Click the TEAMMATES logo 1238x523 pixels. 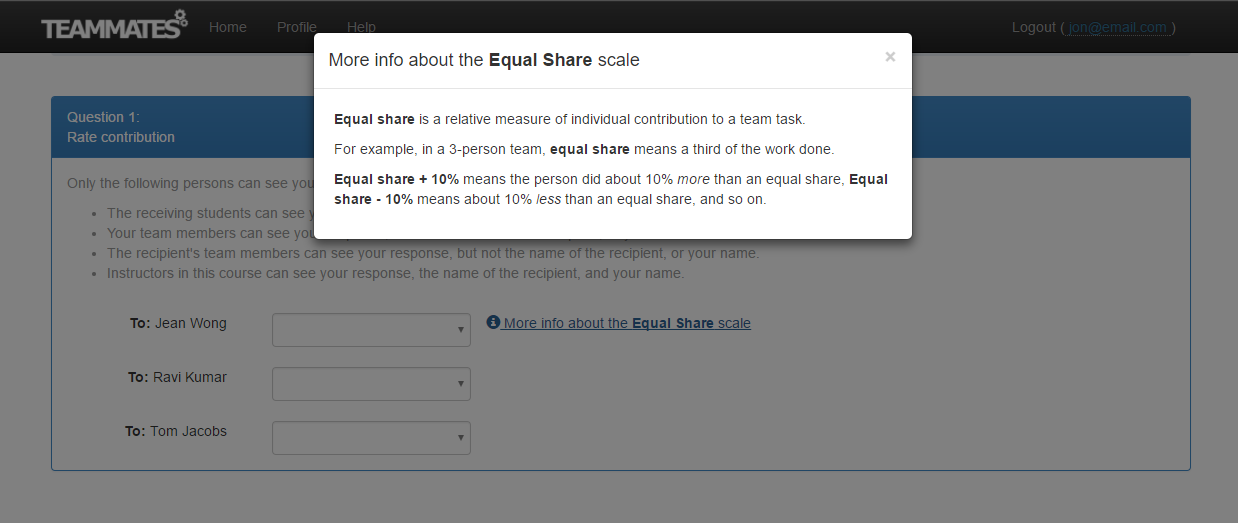(x=114, y=25)
